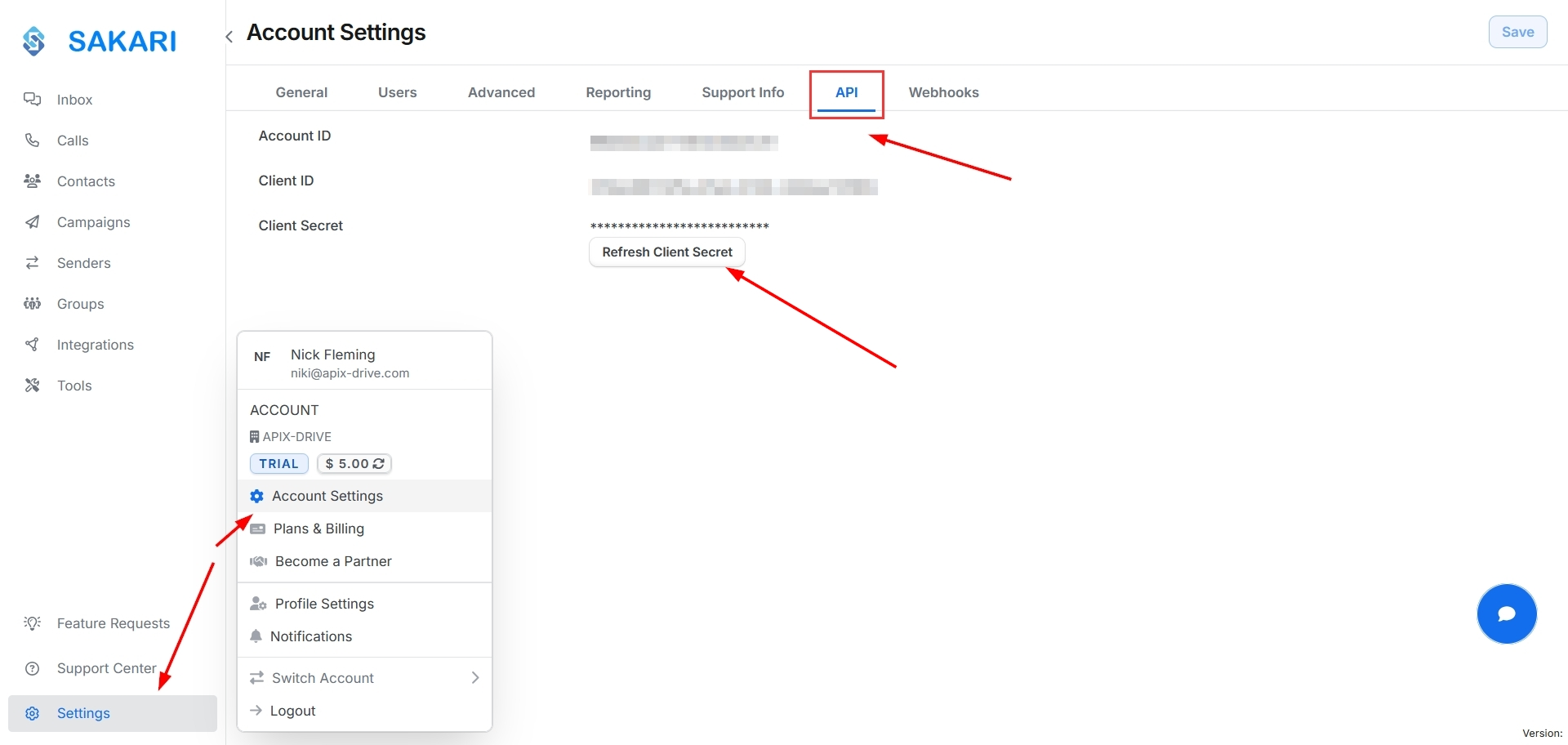Click the Inbox chat icon in sidebar

tap(32, 100)
